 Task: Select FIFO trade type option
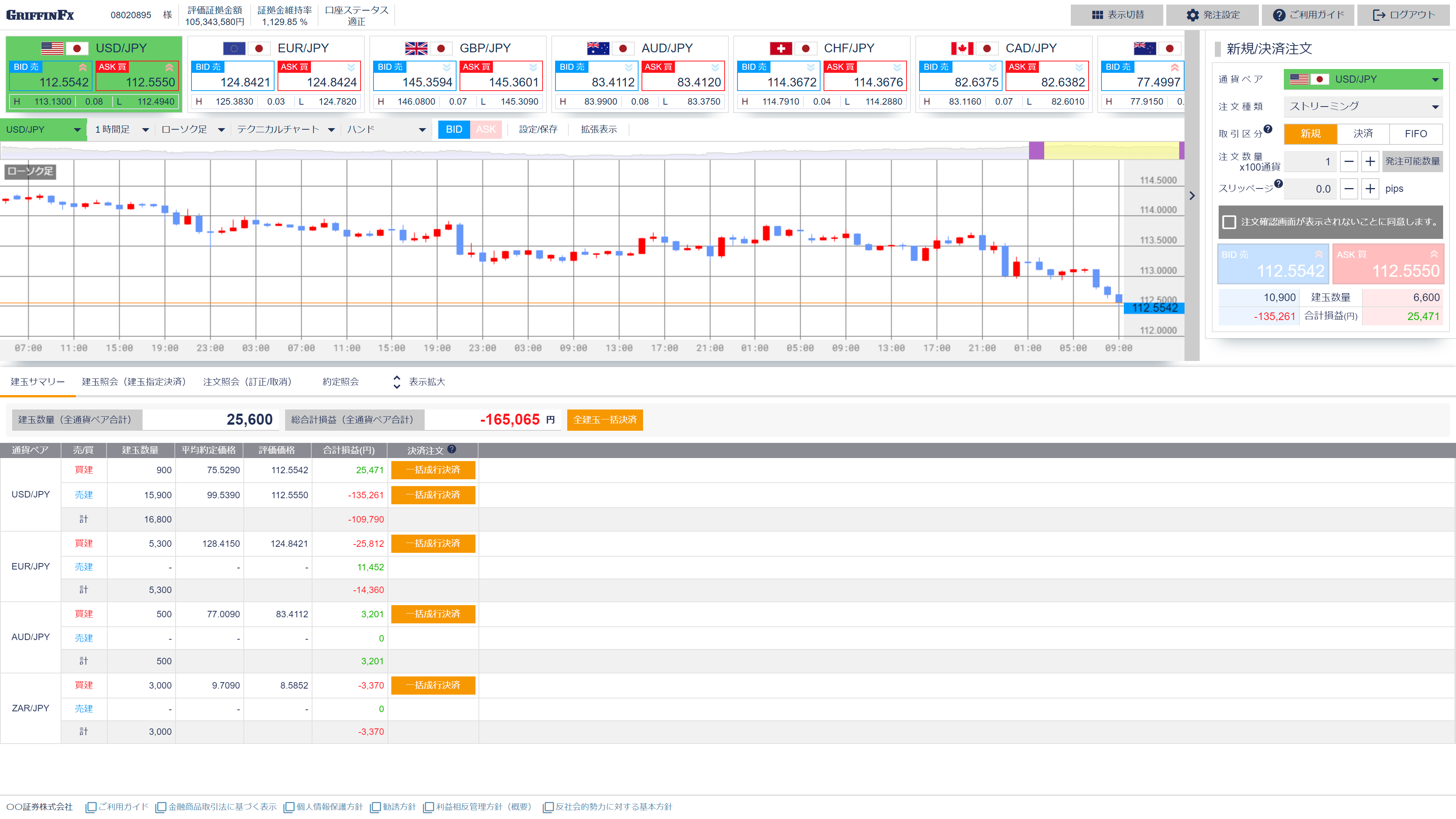(1415, 134)
